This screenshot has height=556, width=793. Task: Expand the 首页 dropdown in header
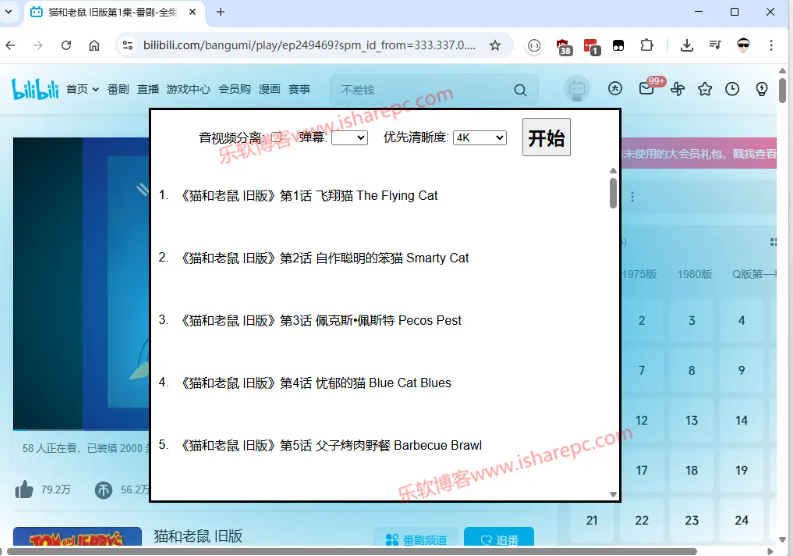[x=82, y=90]
